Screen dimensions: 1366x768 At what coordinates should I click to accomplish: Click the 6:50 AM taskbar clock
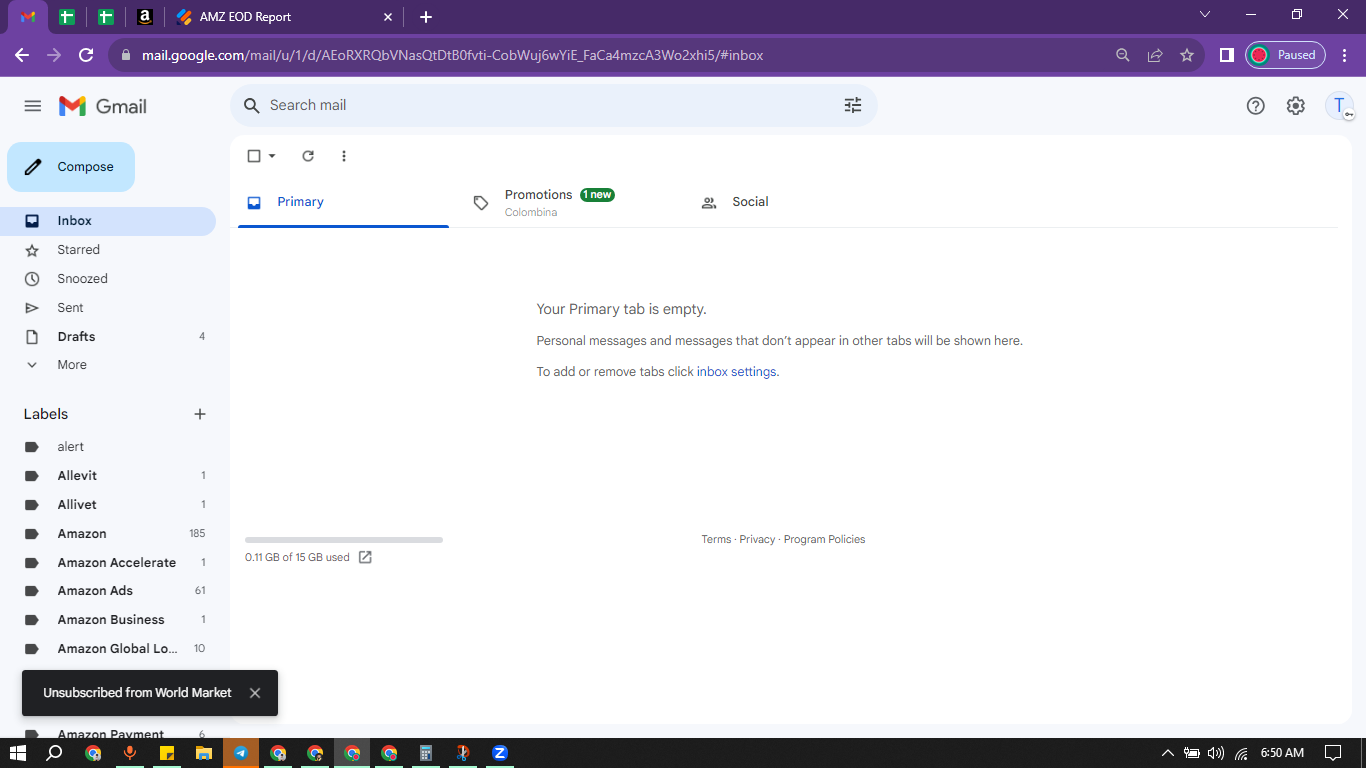coord(1282,753)
